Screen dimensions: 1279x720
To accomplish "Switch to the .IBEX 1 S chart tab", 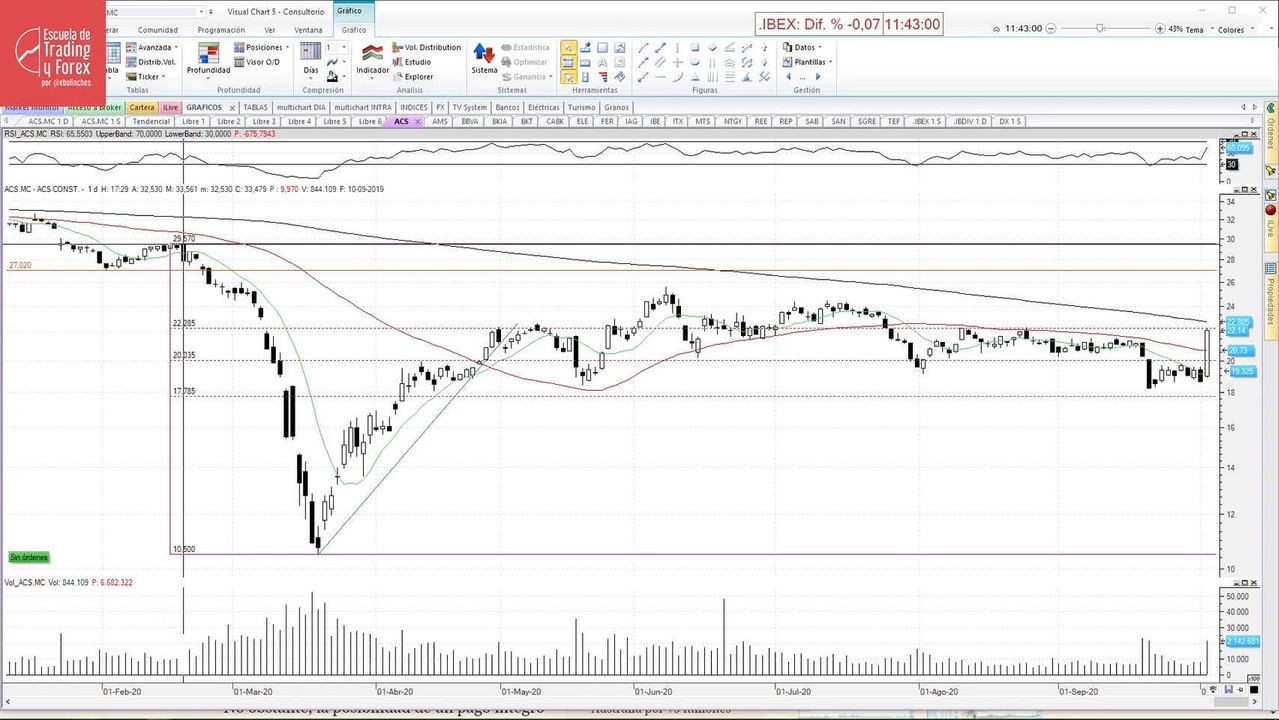I will pos(927,121).
